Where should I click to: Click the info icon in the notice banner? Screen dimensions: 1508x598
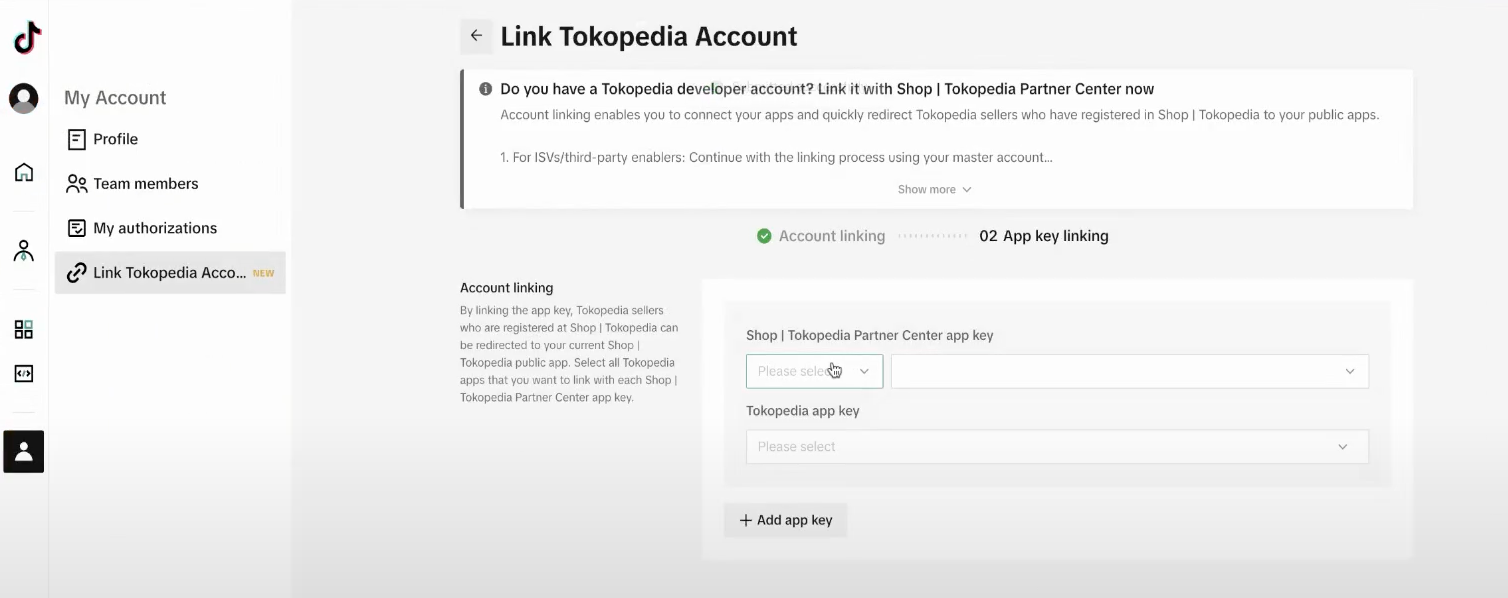tap(485, 89)
